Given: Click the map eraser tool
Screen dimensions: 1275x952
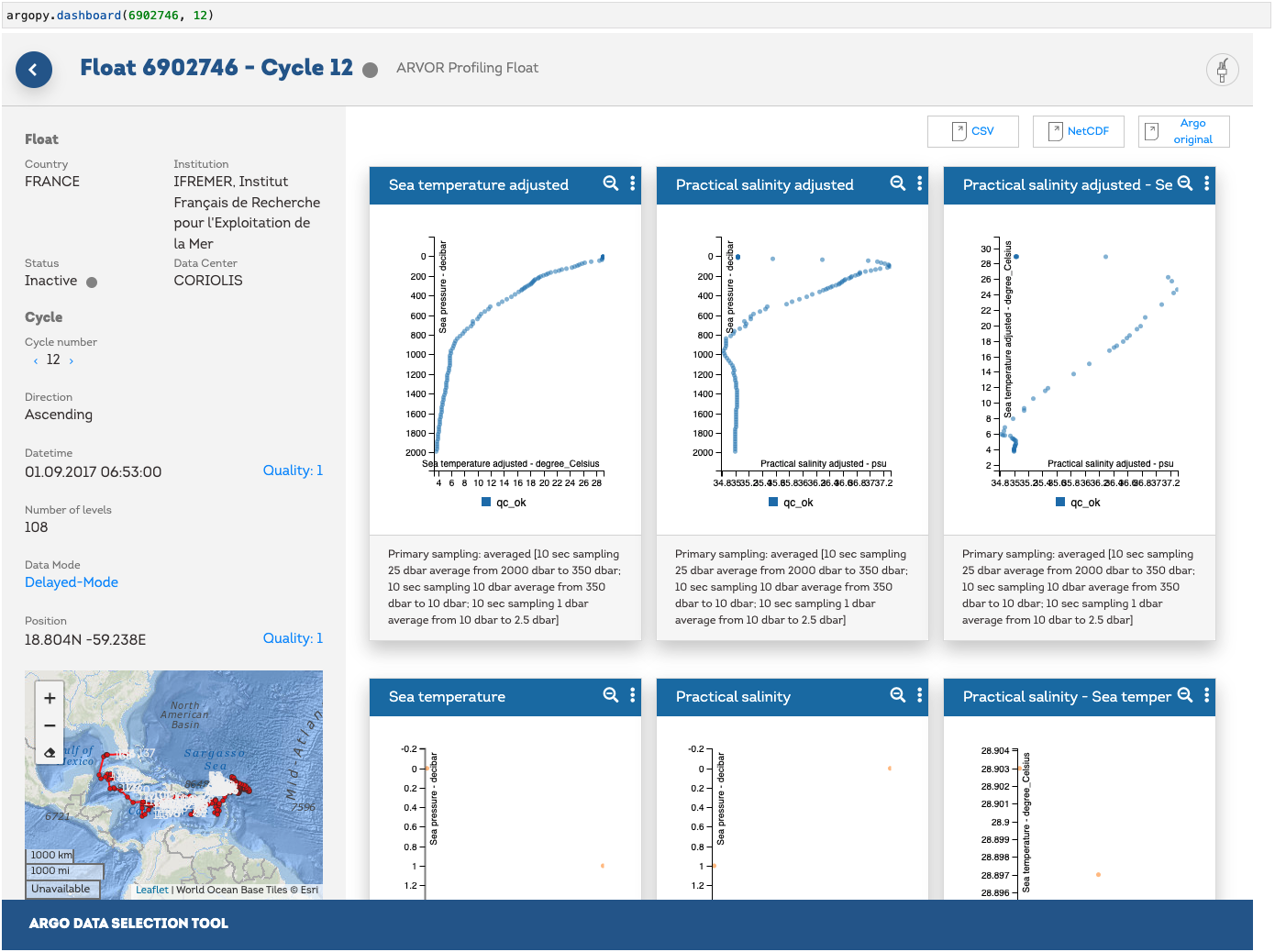Looking at the screenshot, I should click(x=50, y=753).
